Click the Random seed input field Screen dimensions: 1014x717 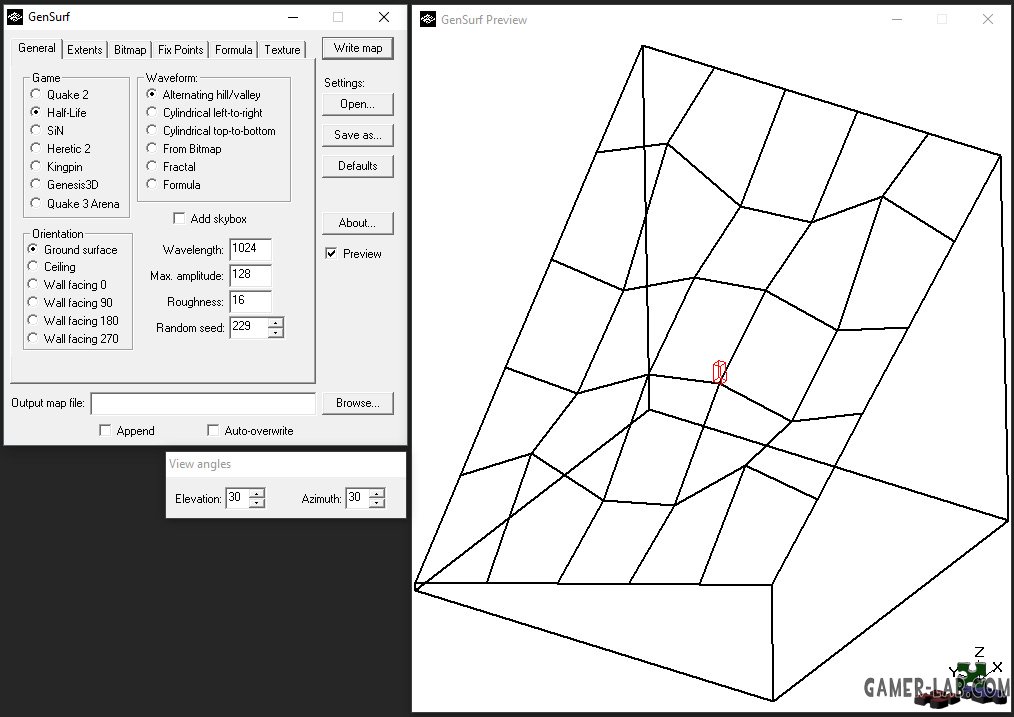pyautogui.click(x=249, y=327)
